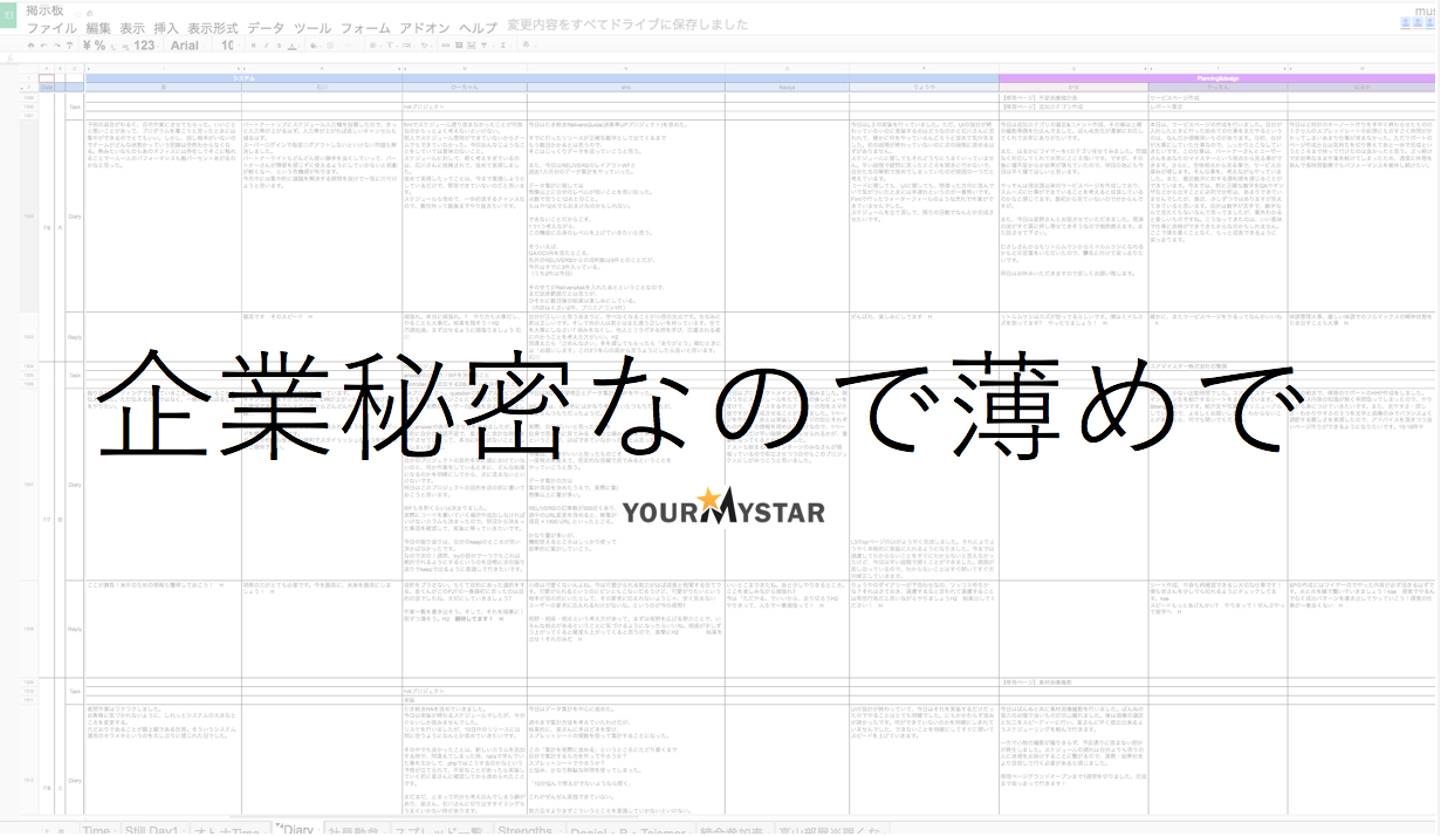Select the Planning&design header cell
The image size is (1440, 836).
(1218, 77)
